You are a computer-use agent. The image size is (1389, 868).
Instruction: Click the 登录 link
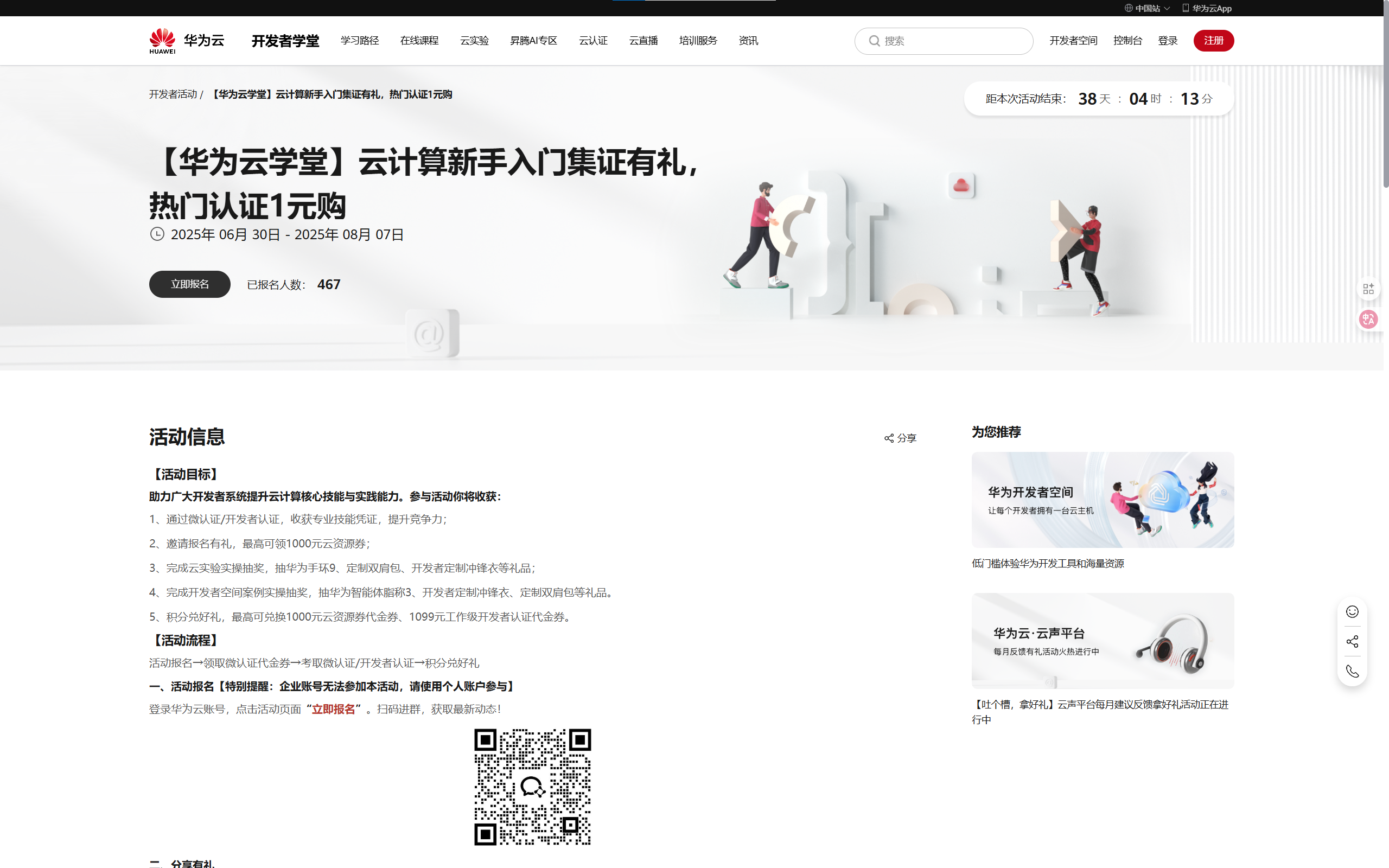pos(1167,41)
